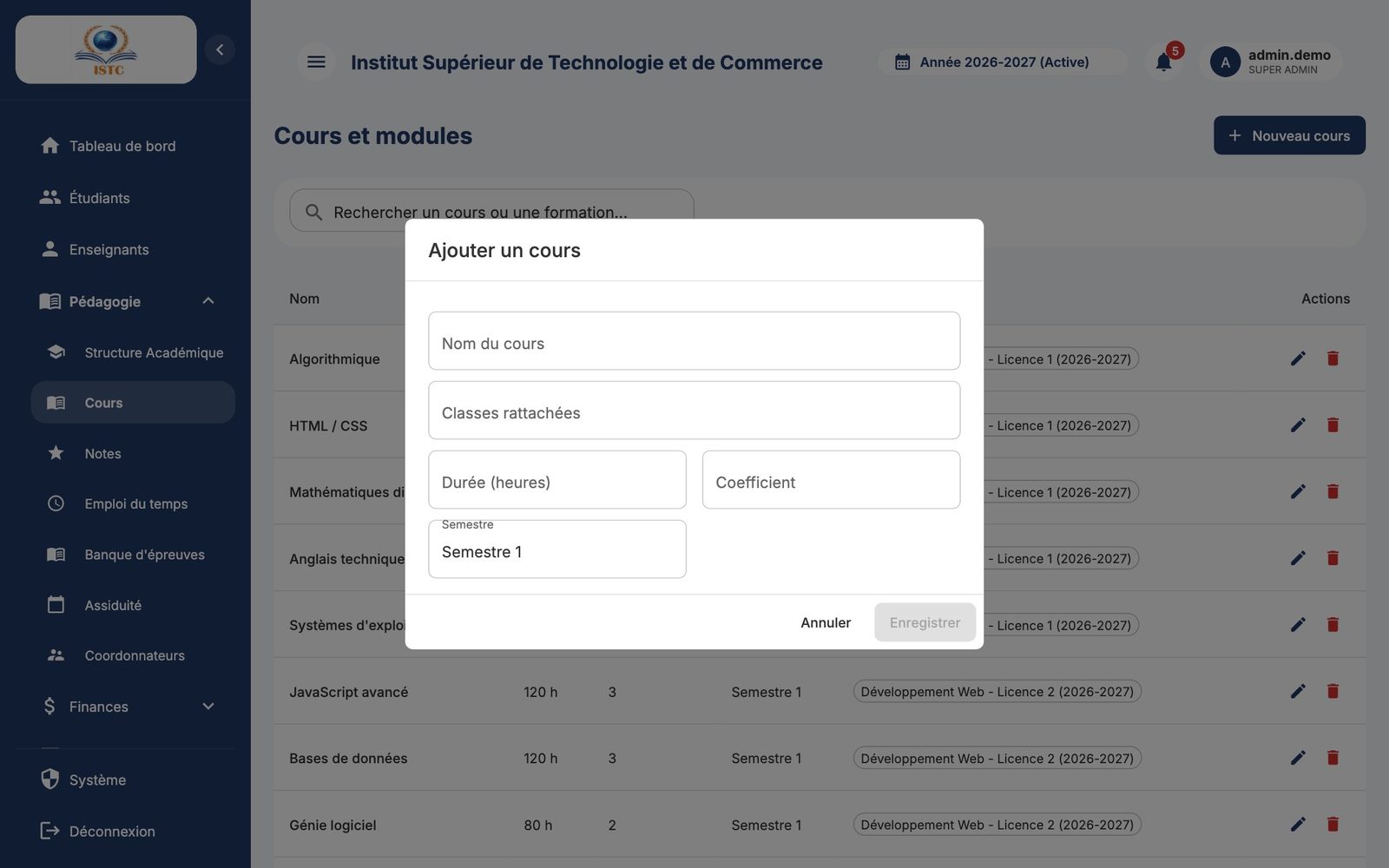
Task: Click the Enregistrer button
Action: coord(925,622)
